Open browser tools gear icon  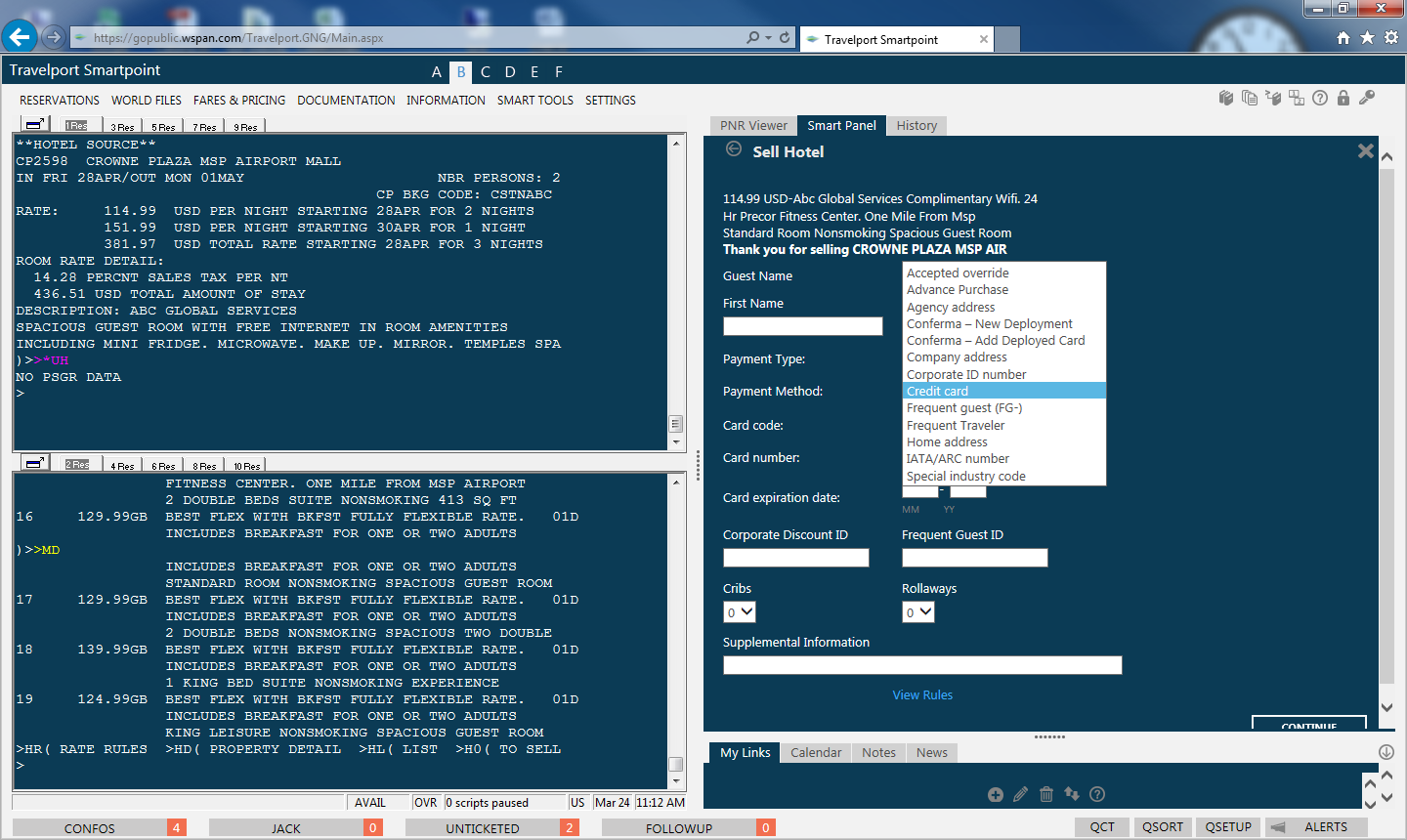coord(1391,37)
